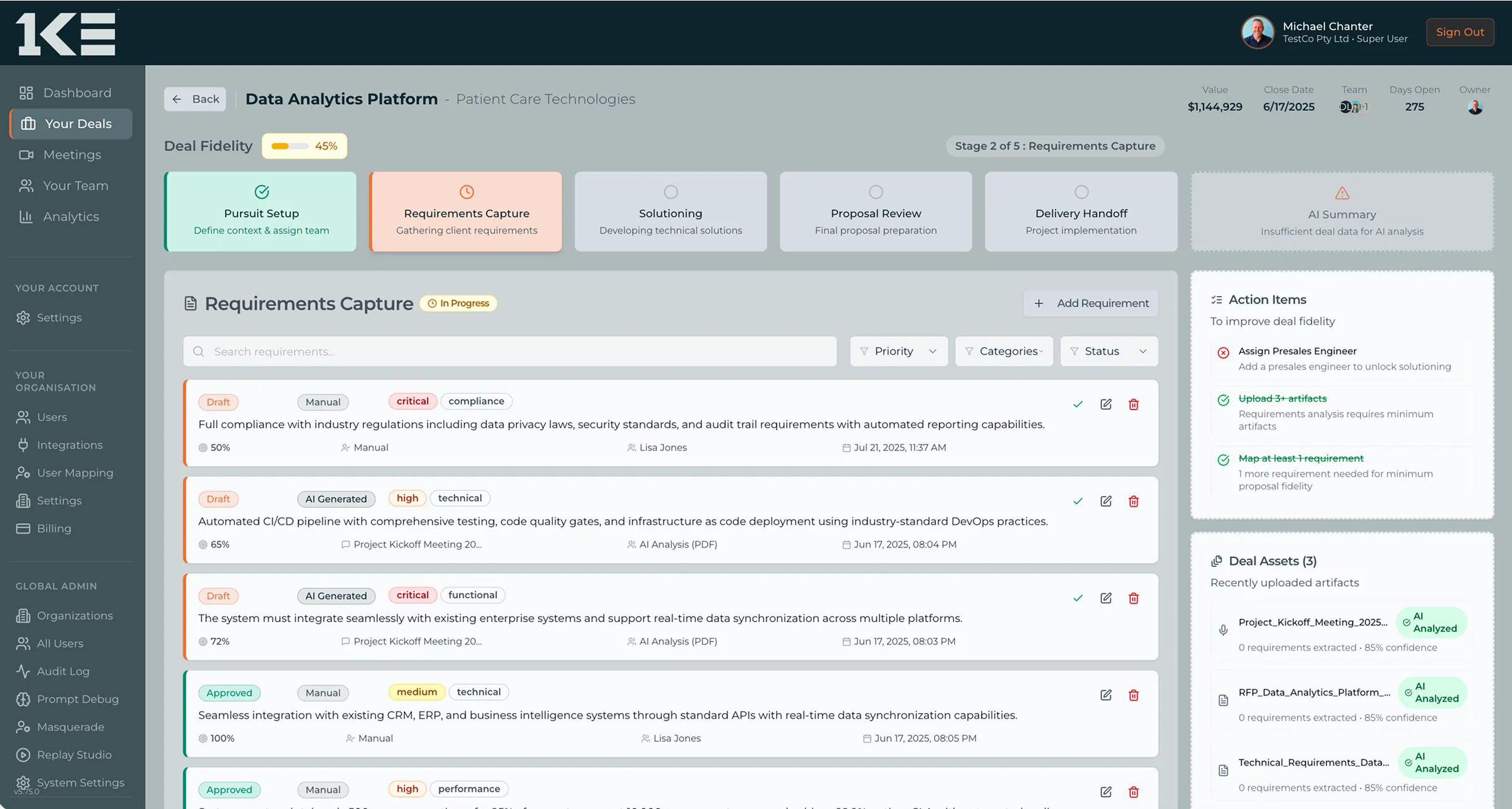Edit the compliance requirement row
Screen dimensions: 1512x809
click(x=1106, y=404)
